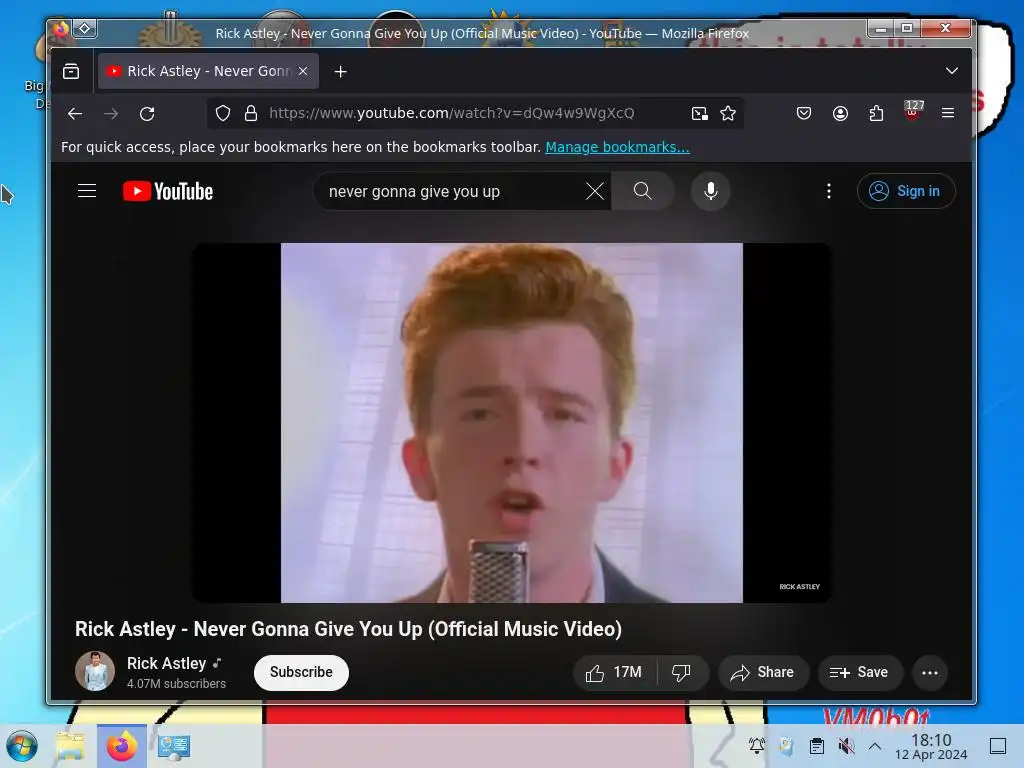Open more actions ellipsis under video

pyautogui.click(x=930, y=673)
